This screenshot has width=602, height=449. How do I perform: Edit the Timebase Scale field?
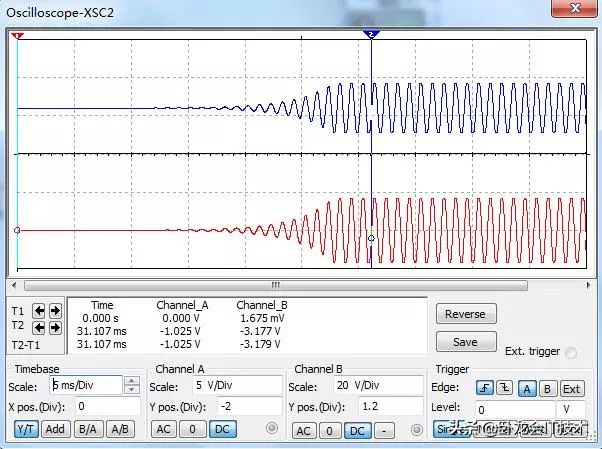(86, 385)
